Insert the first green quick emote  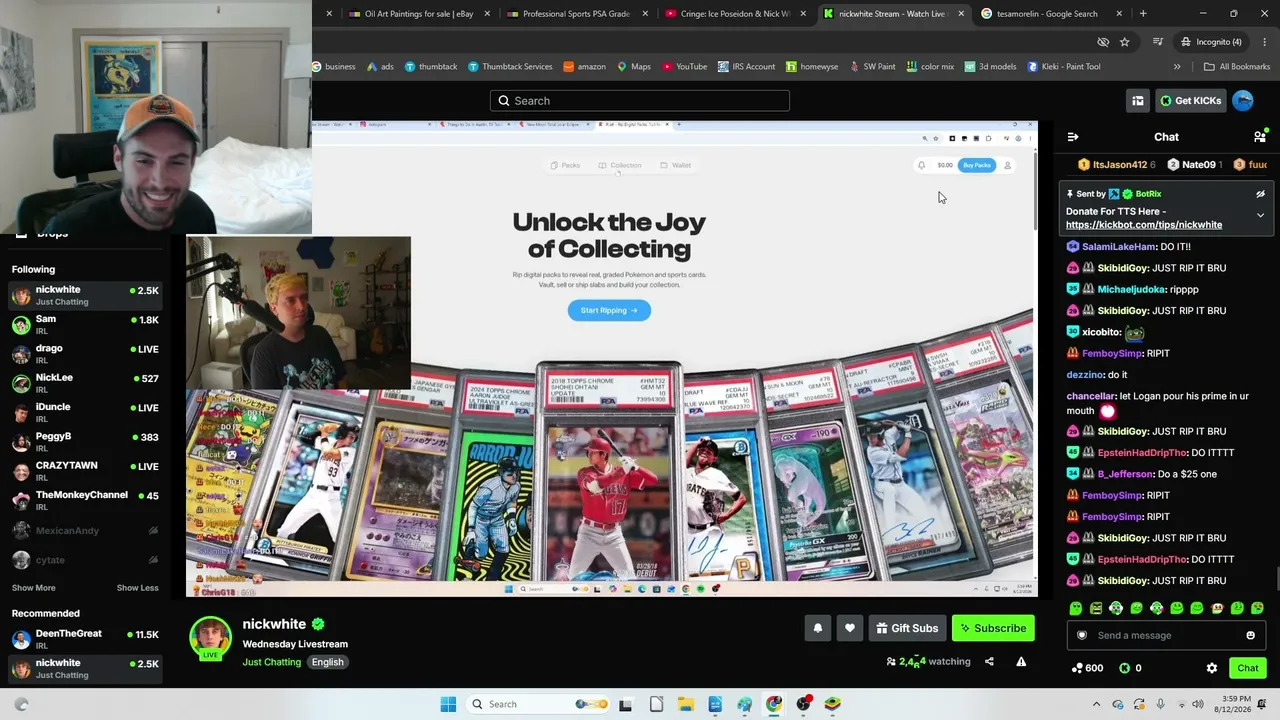(1076, 608)
